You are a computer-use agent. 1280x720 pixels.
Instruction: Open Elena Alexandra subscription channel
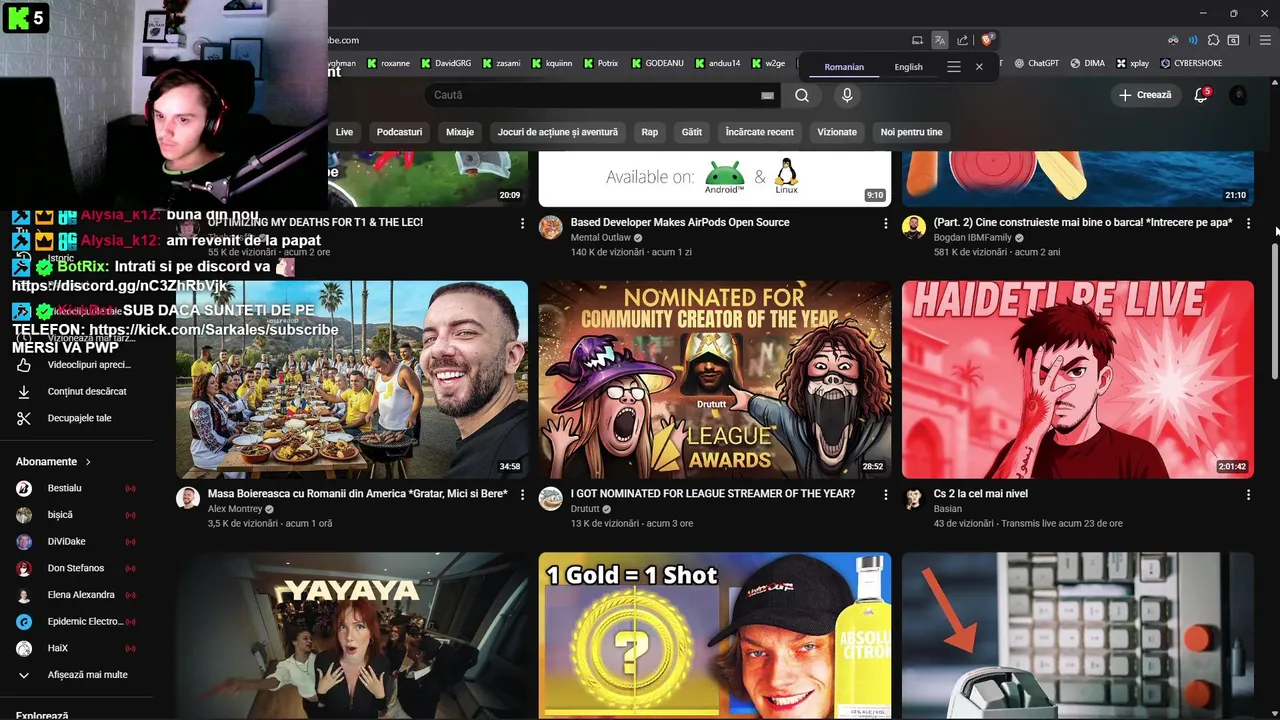click(x=78, y=595)
